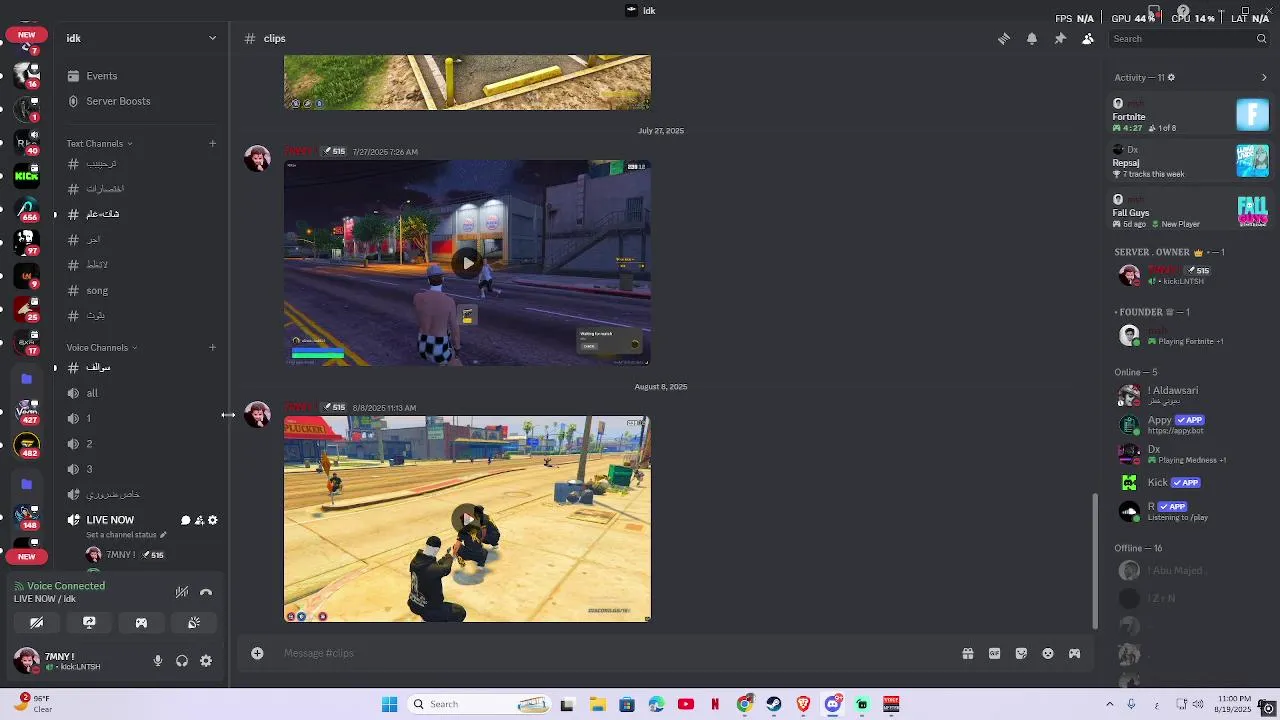Open User Settings gear
1280x720 pixels.
point(206,661)
